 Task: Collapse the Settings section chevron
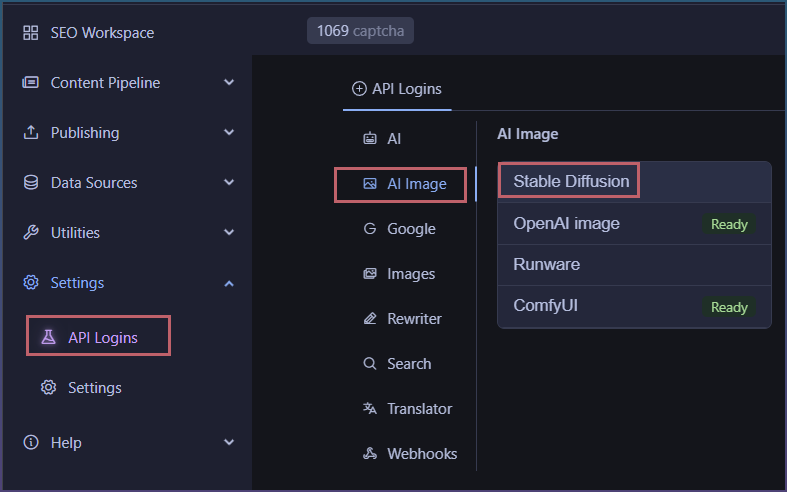(229, 283)
